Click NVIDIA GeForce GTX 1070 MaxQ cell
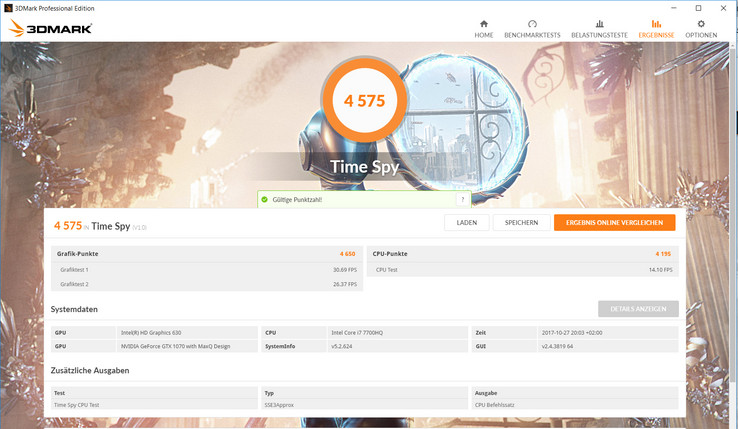 point(187,346)
